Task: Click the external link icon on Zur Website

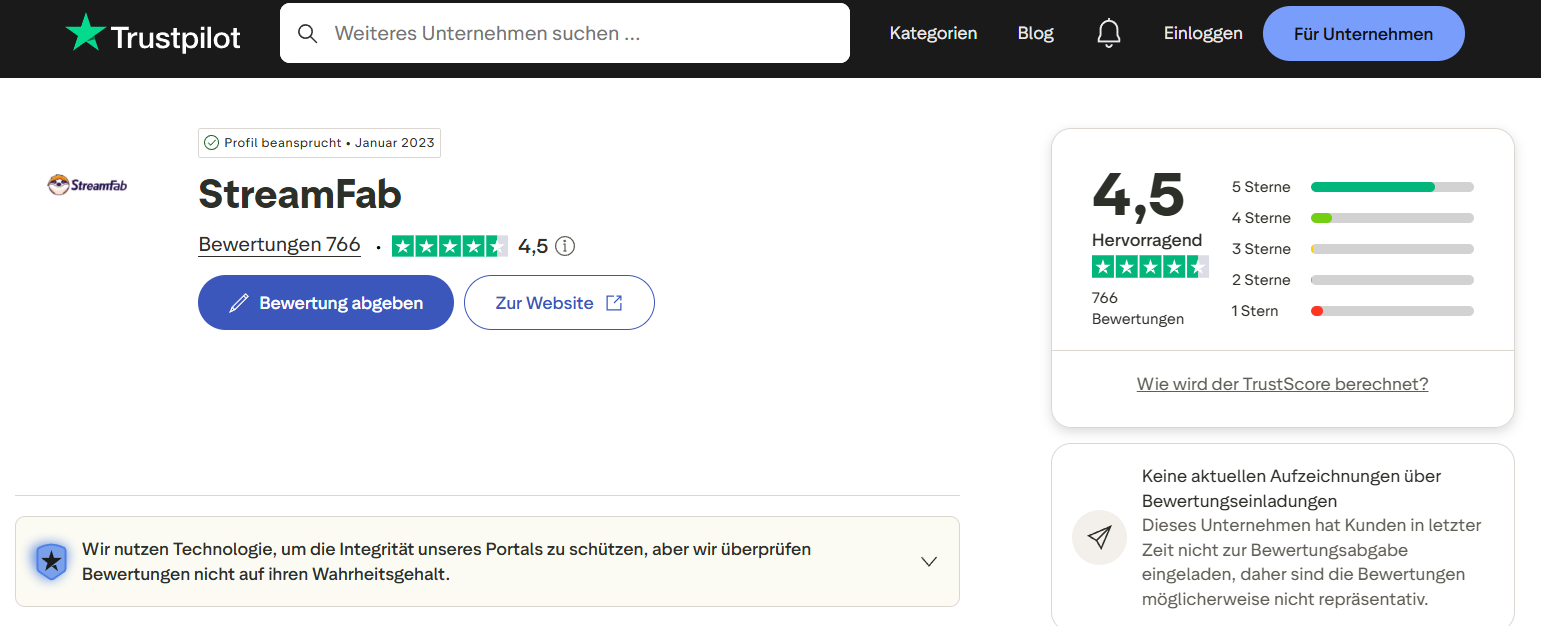Action: pos(614,303)
